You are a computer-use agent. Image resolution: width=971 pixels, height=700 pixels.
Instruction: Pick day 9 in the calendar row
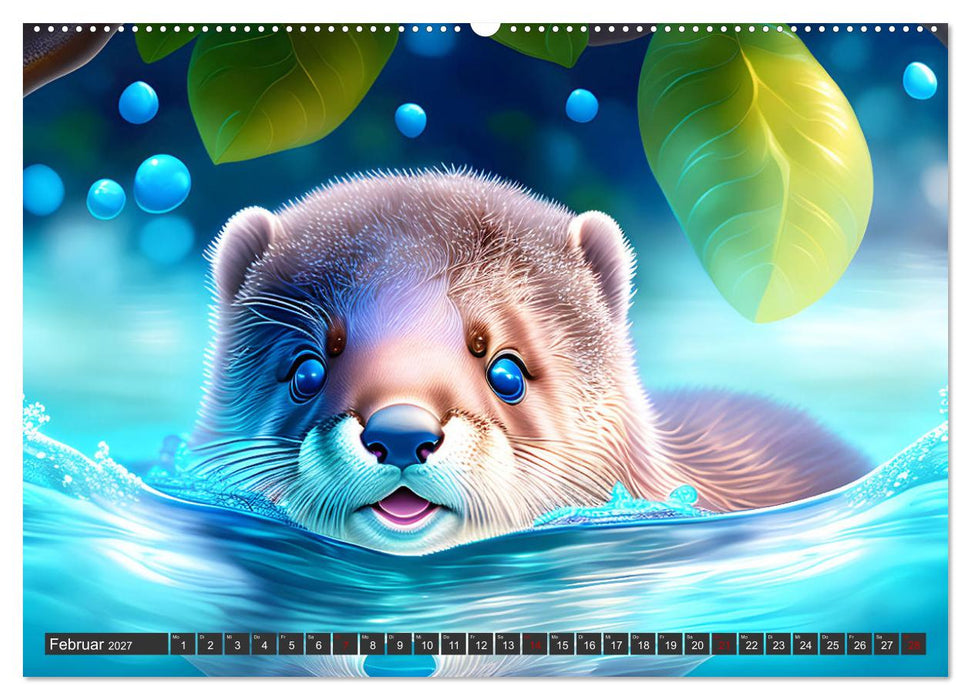coord(398,644)
